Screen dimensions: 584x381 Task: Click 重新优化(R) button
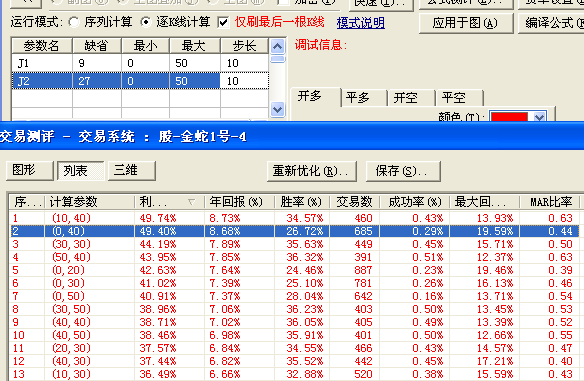click(x=311, y=171)
